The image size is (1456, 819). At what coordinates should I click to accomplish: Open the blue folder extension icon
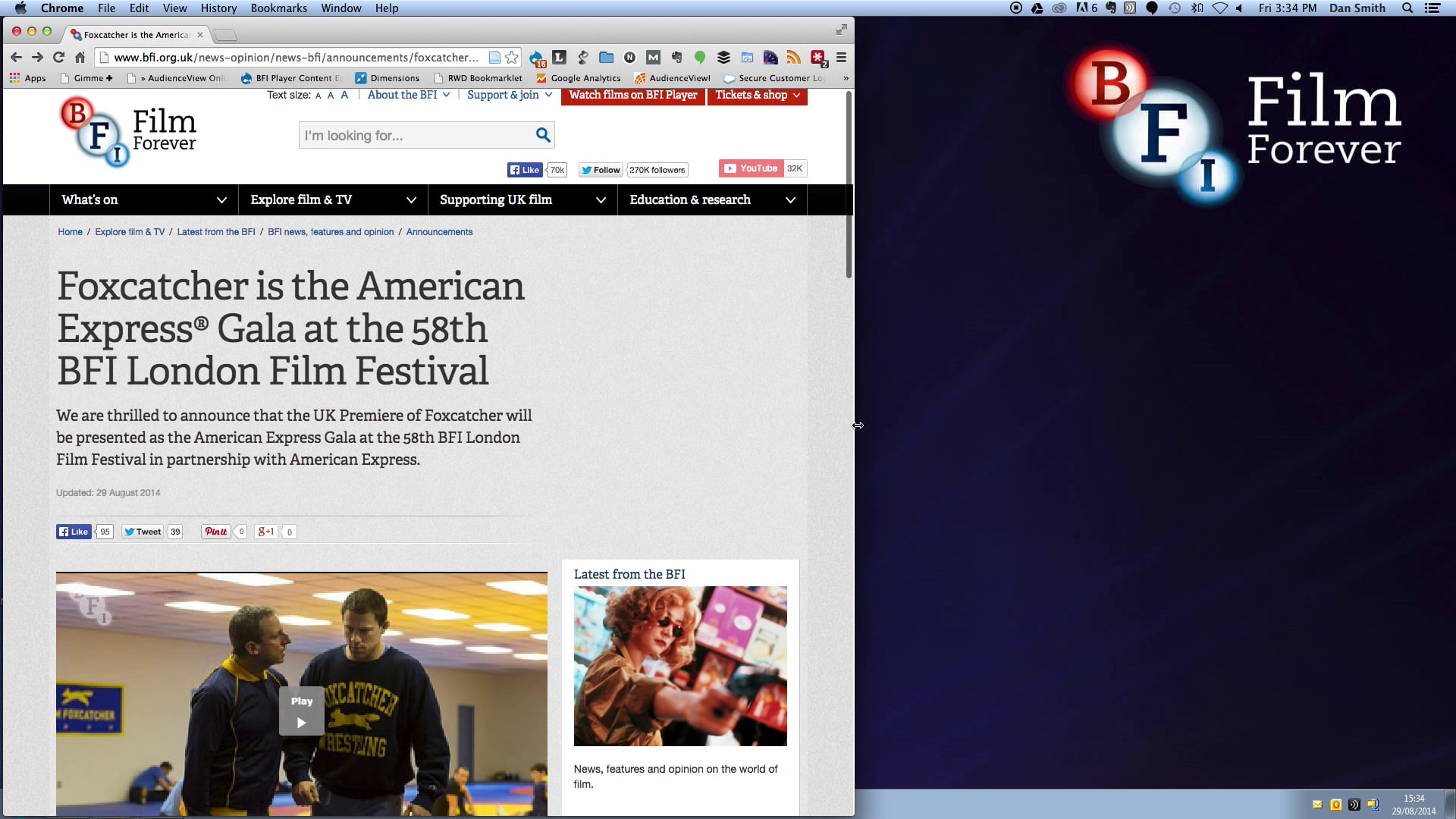tap(606, 58)
